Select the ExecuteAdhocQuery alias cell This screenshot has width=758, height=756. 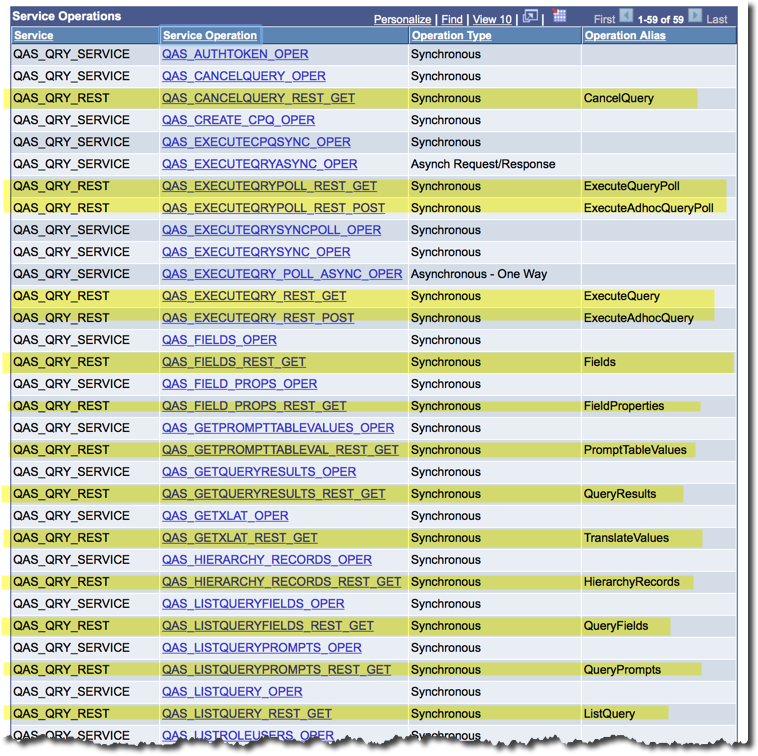658,318
